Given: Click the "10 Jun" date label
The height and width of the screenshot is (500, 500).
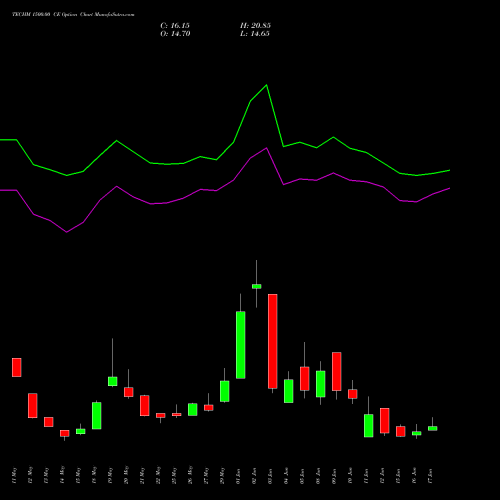Looking at the screenshot, I should coord(350,476).
